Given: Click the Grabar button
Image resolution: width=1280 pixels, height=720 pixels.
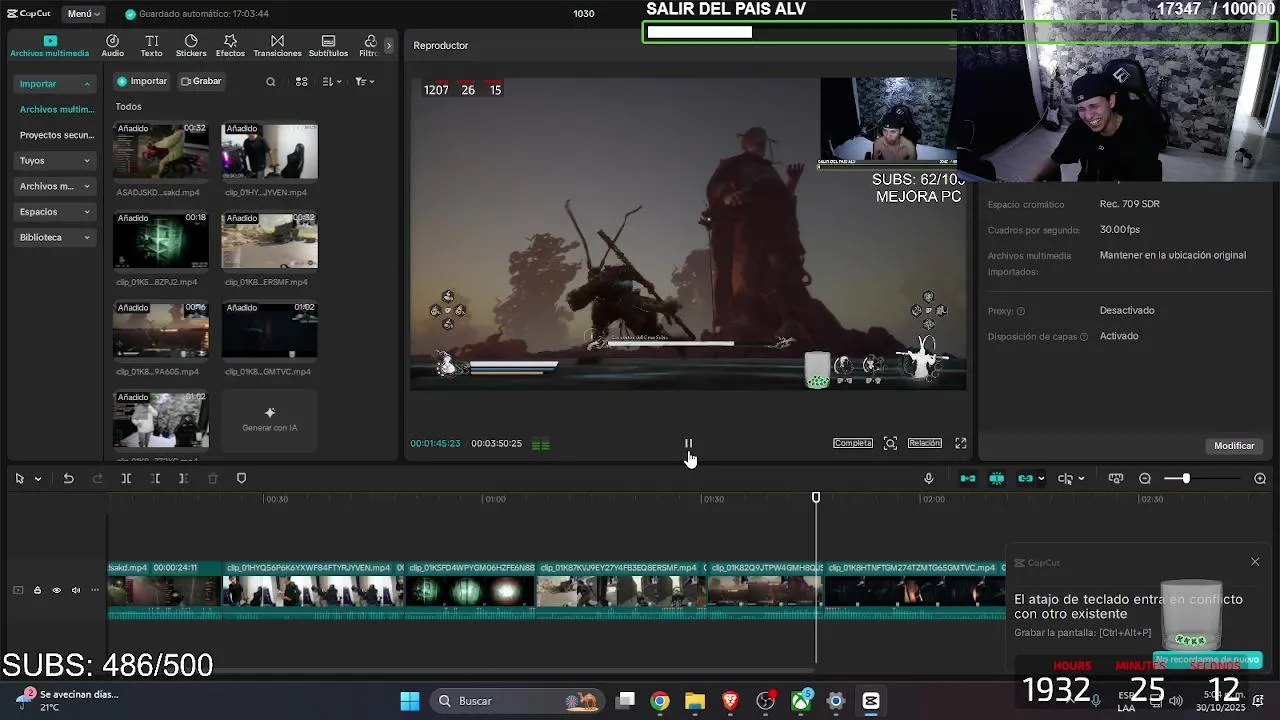Looking at the screenshot, I should (201, 81).
